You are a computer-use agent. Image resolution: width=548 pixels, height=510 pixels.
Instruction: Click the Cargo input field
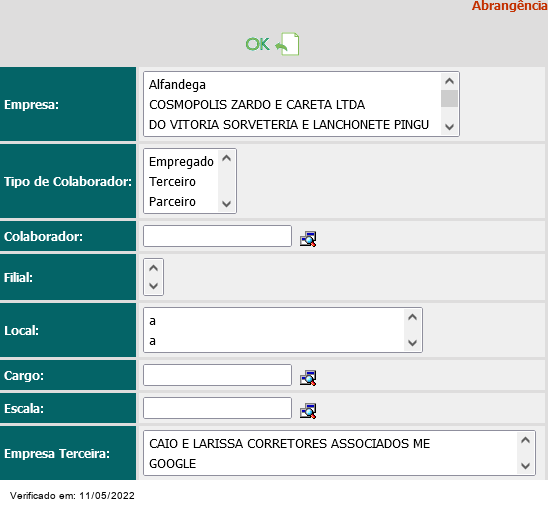217,375
